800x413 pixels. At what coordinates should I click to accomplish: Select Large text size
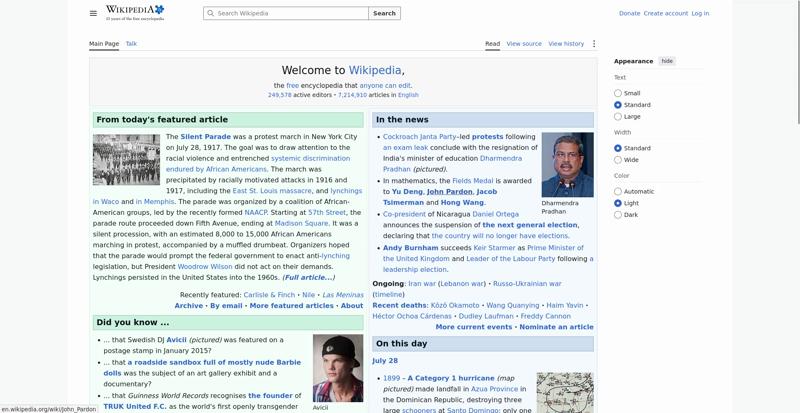click(618, 117)
